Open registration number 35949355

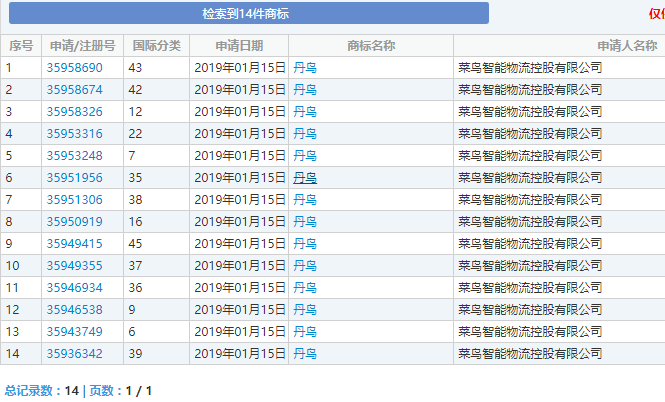point(74,266)
